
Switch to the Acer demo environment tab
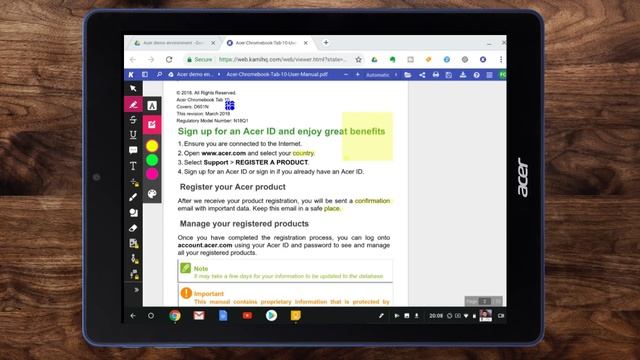(x=173, y=43)
